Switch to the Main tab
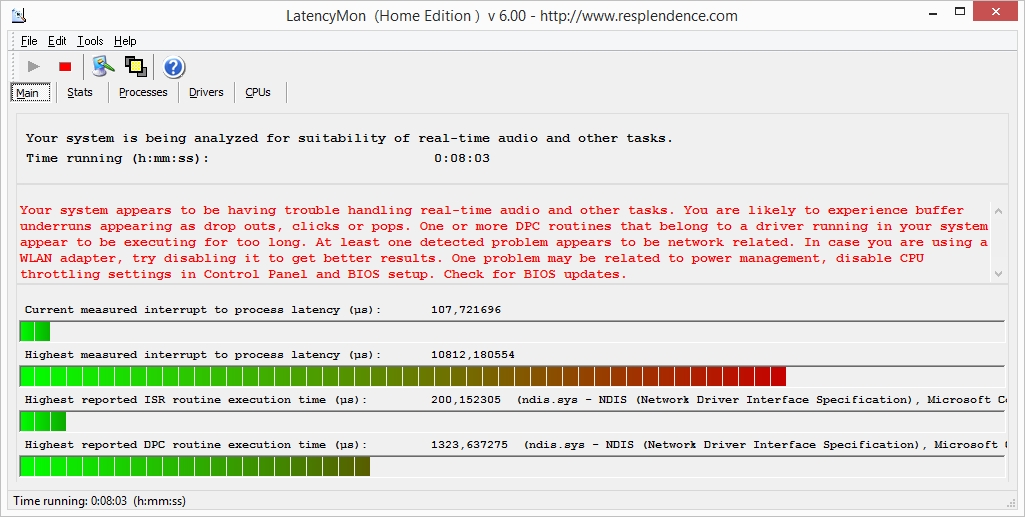The width and height of the screenshot is (1025, 517). pos(30,92)
